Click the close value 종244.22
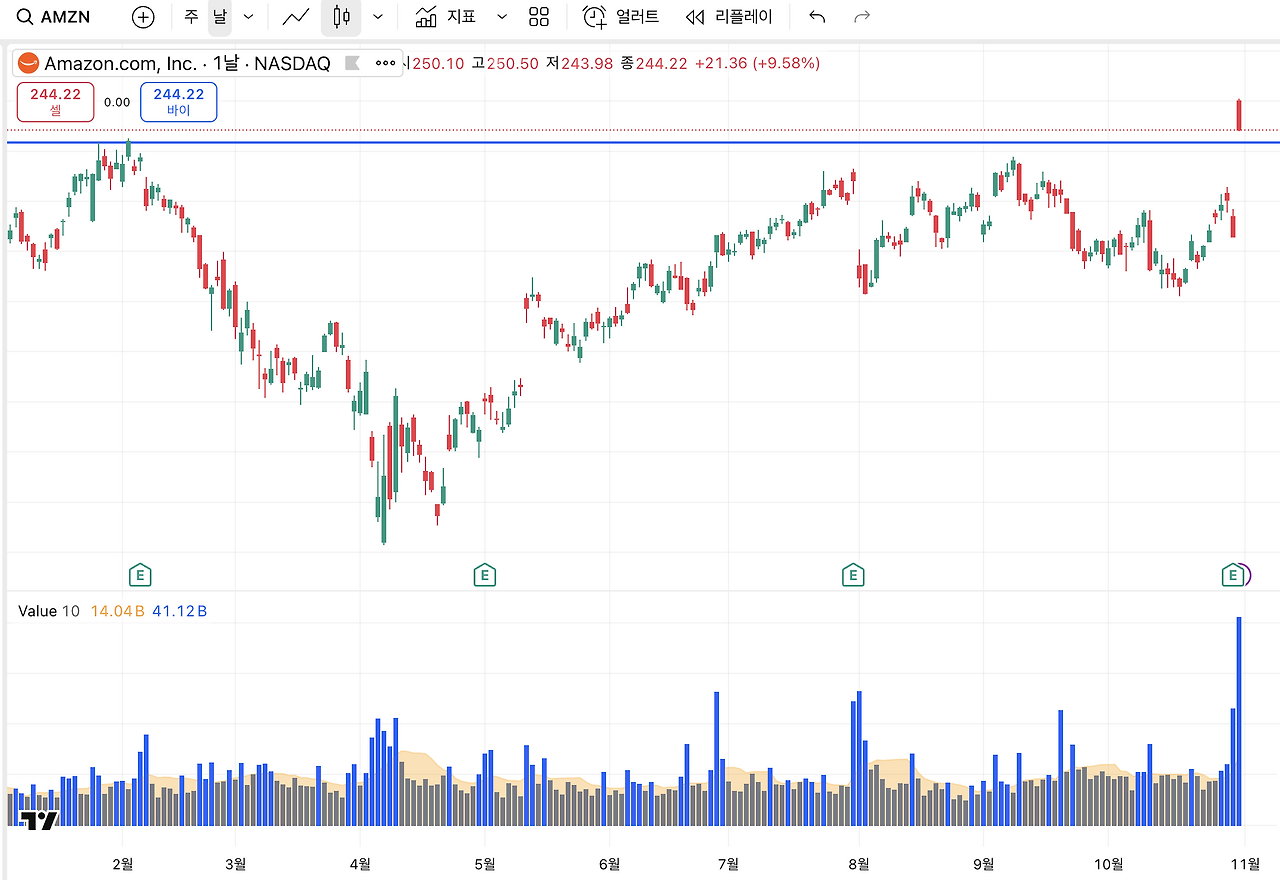This screenshot has height=880, width=1280. (x=654, y=63)
